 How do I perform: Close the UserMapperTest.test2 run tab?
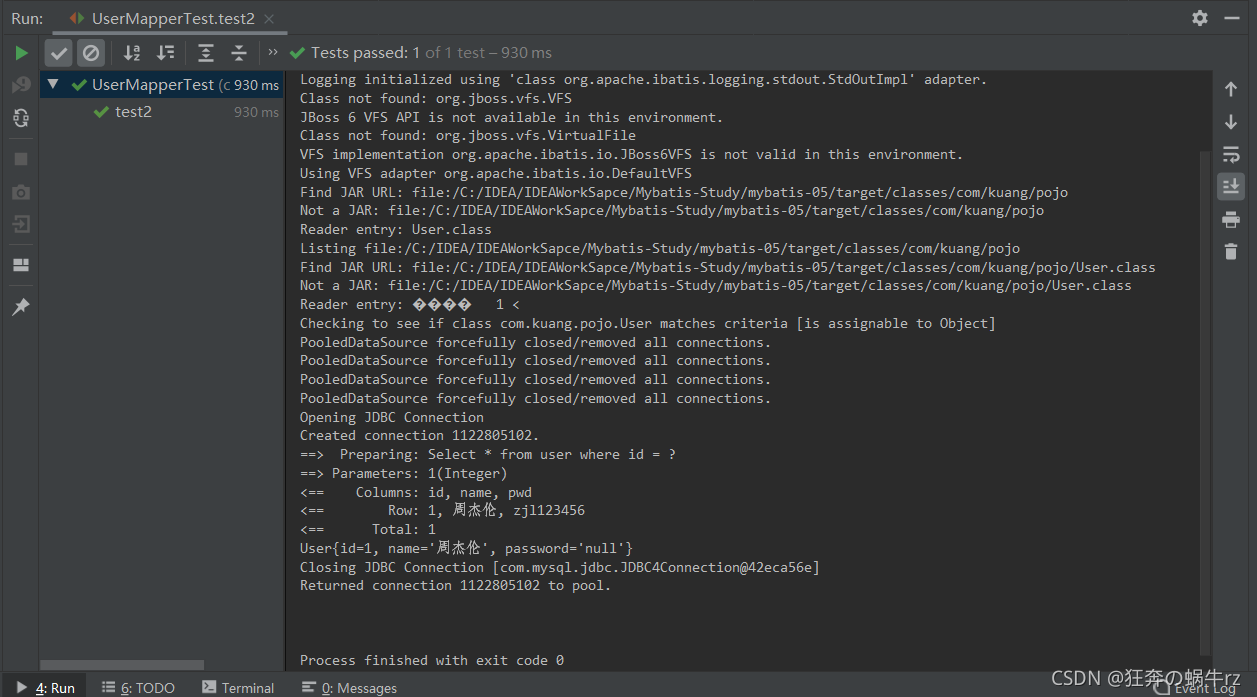[x=270, y=19]
